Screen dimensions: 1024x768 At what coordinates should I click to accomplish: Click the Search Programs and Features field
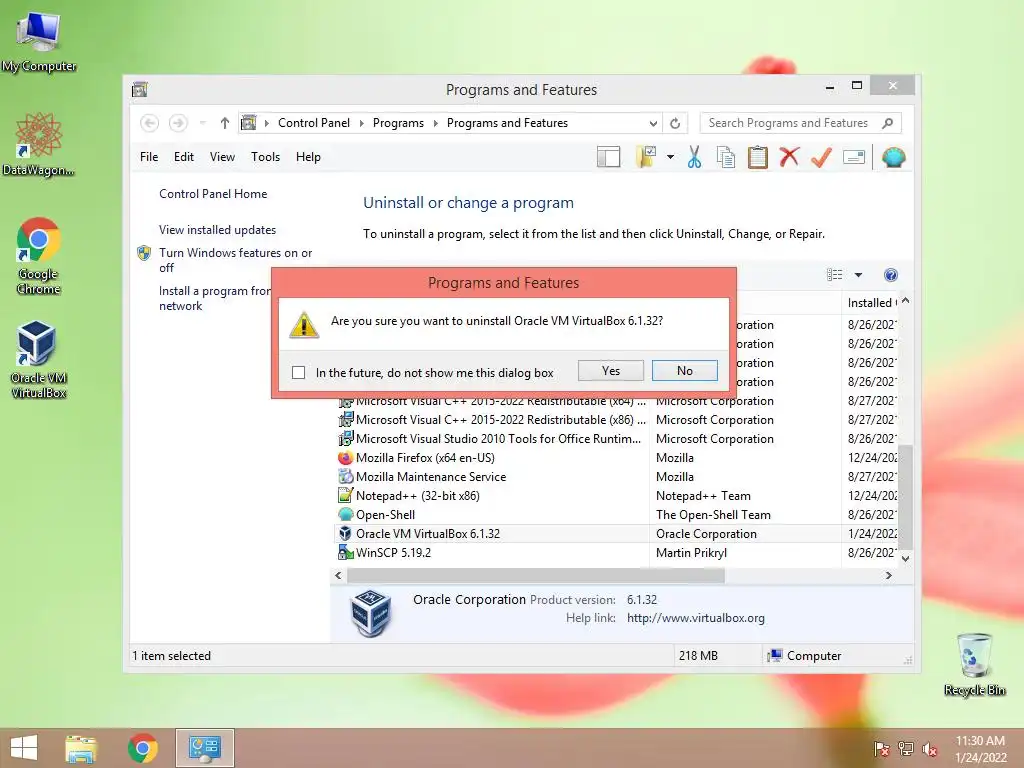800,123
